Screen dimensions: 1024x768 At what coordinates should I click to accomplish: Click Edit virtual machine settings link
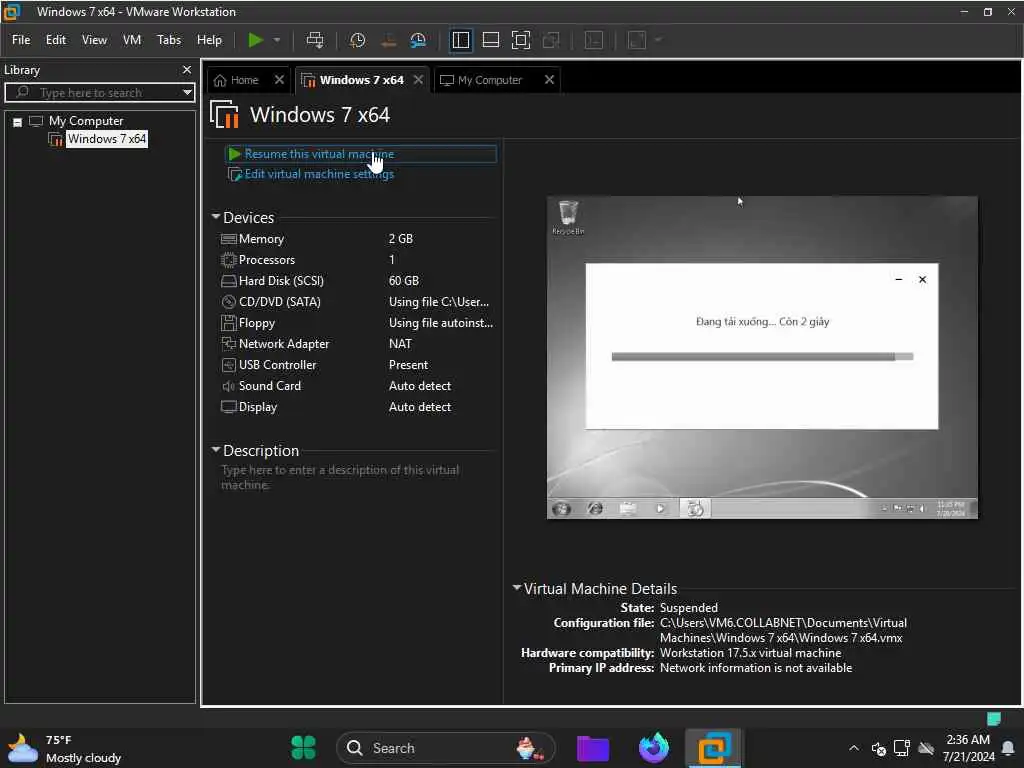(x=319, y=174)
